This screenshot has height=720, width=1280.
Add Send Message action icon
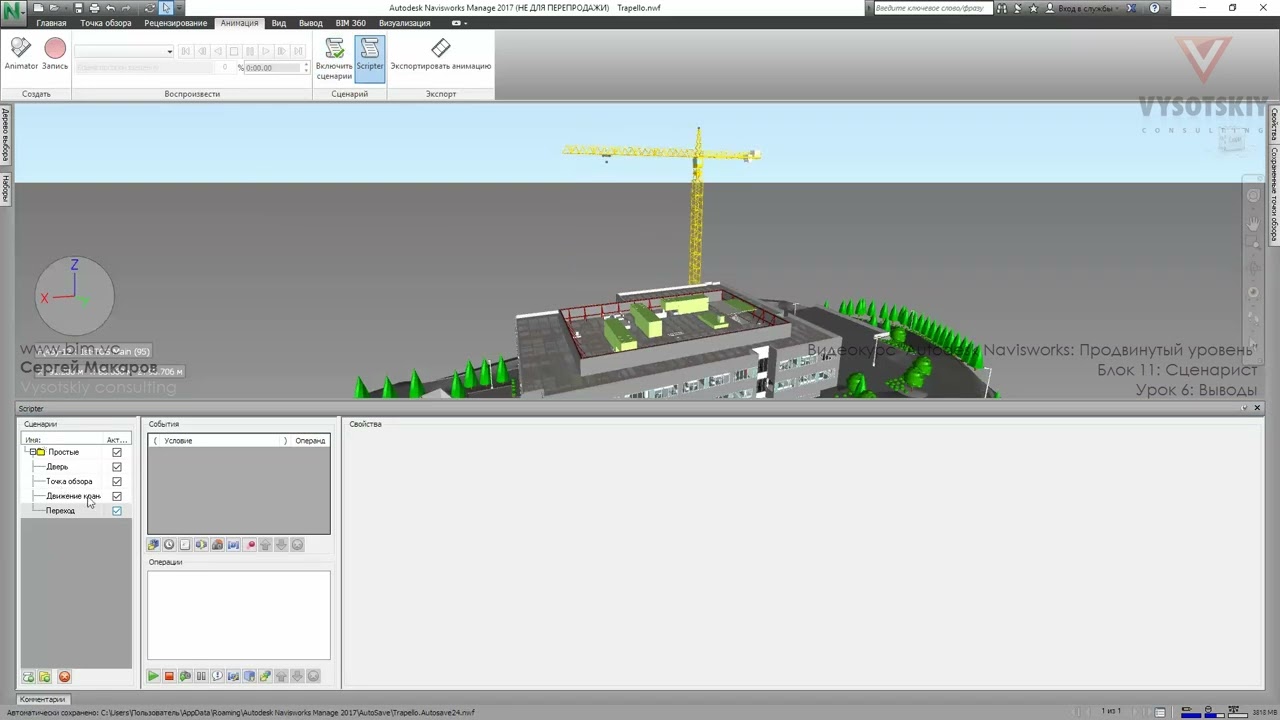(217, 676)
